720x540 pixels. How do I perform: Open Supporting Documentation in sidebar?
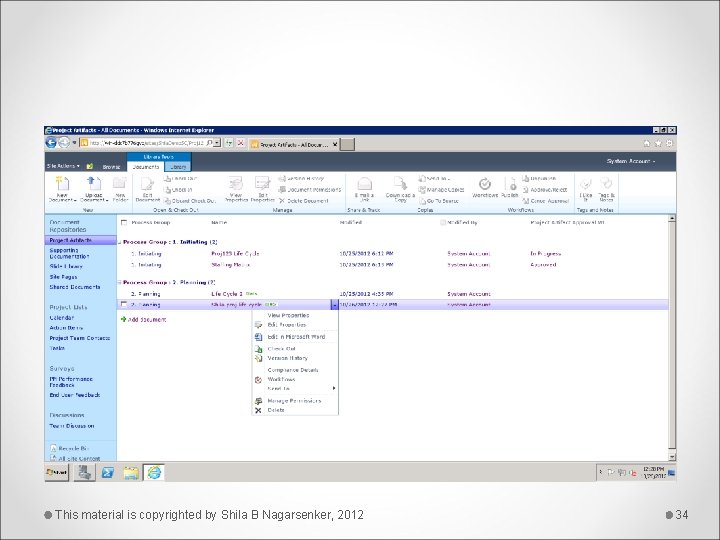69,253
